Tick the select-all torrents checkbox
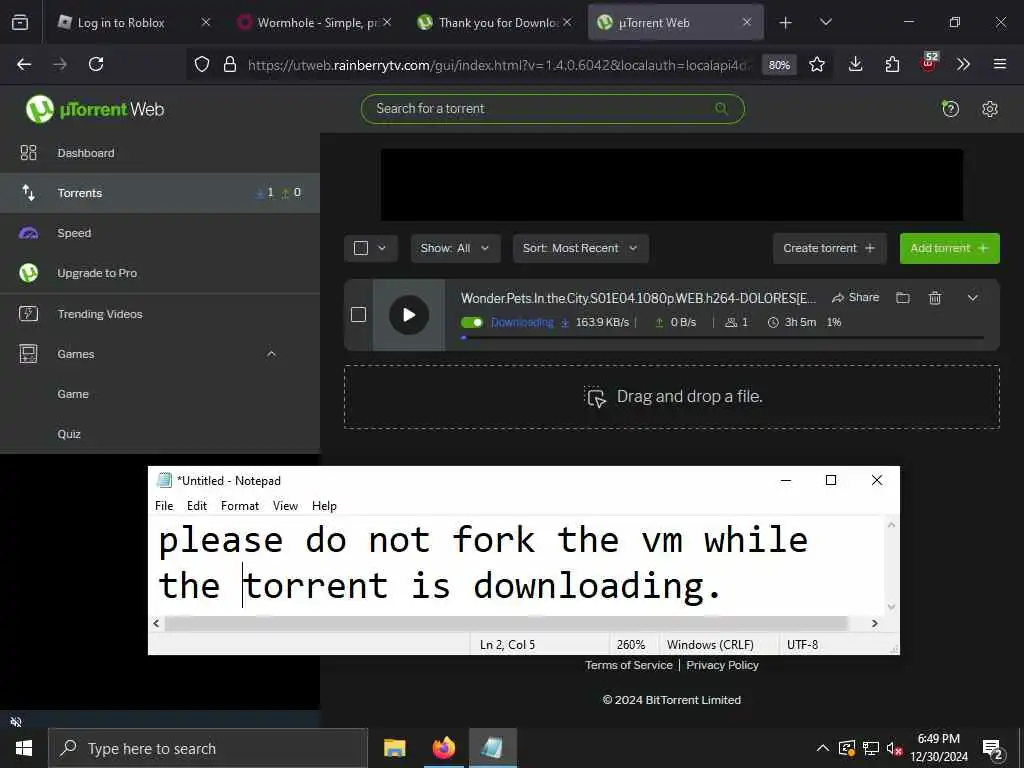Screen dimensions: 1024x768 point(360,248)
